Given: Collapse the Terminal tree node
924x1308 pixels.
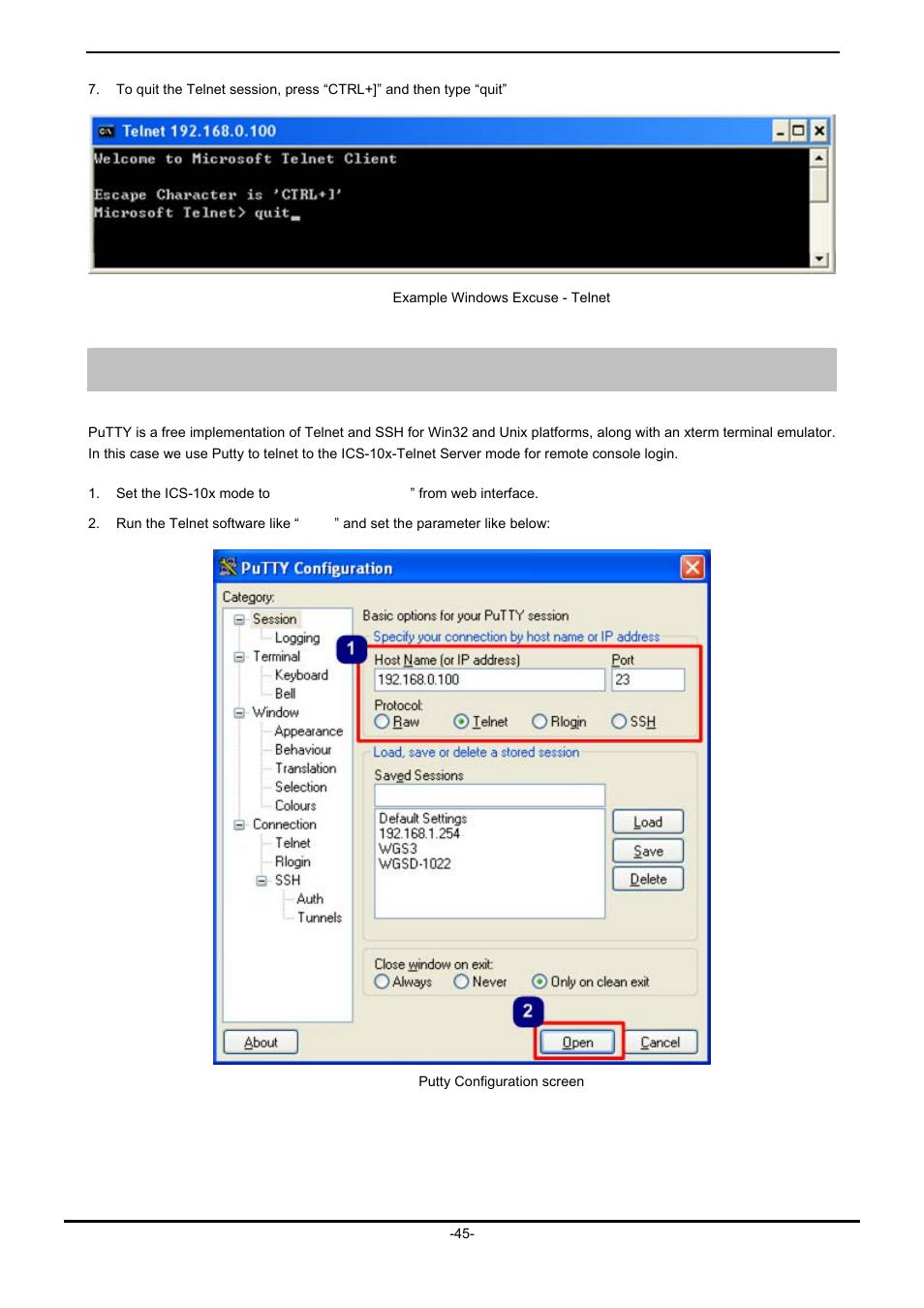Looking at the screenshot, I should point(239,657).
